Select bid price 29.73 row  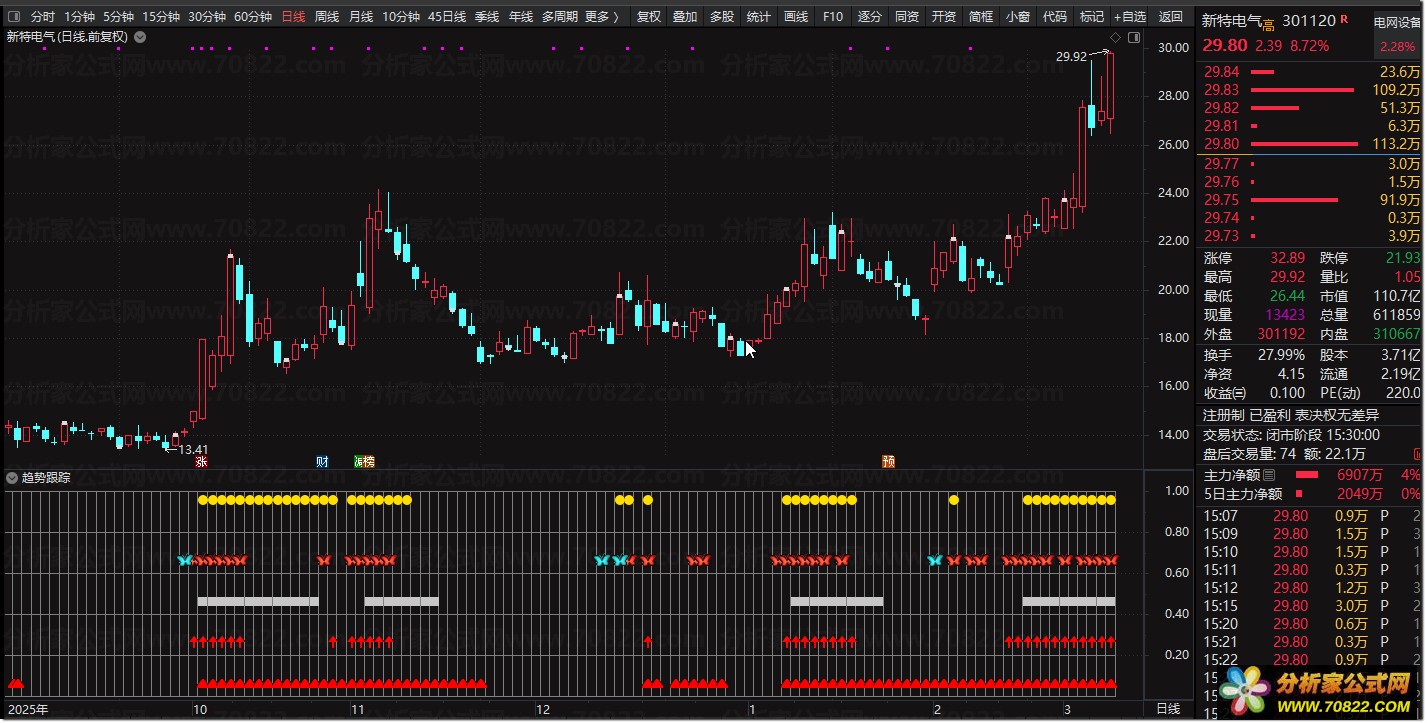1311,236
